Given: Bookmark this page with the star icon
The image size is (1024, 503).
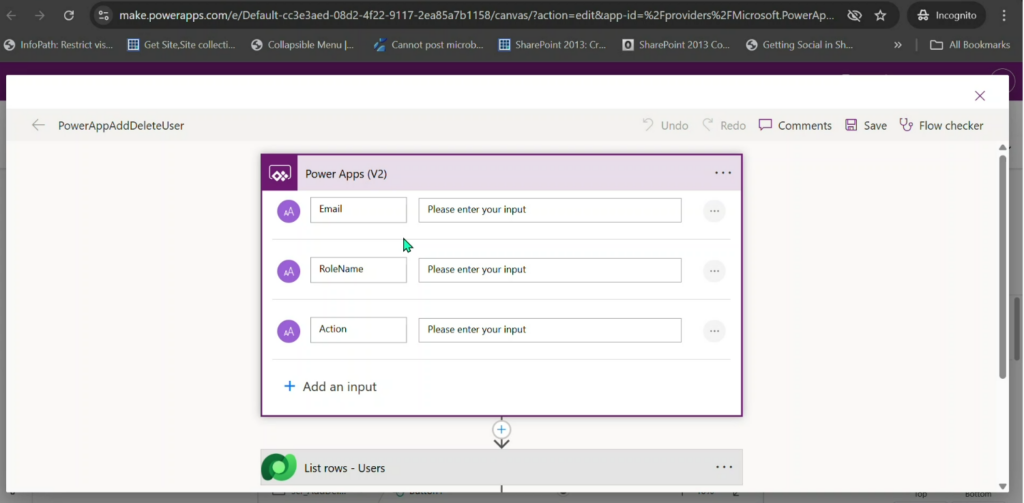Looking at the screenshot, I should pos(880,15).
